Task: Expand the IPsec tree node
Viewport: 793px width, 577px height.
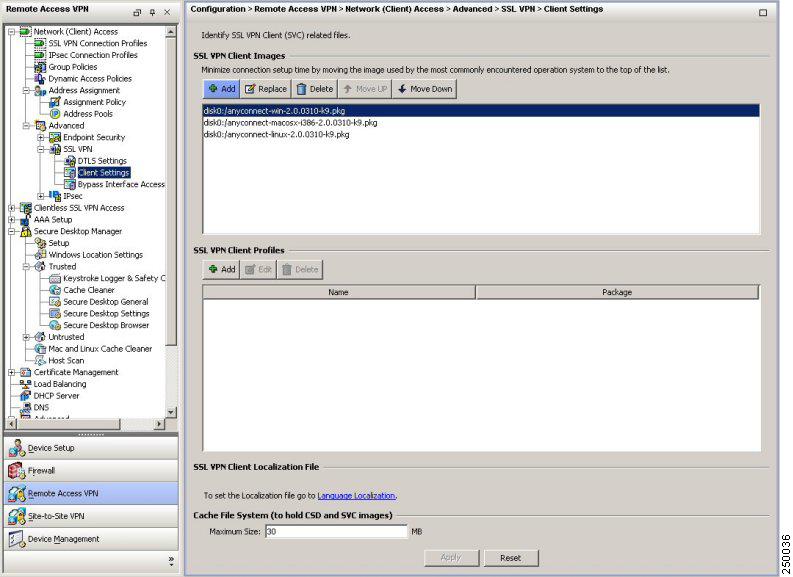Action: 41,196
